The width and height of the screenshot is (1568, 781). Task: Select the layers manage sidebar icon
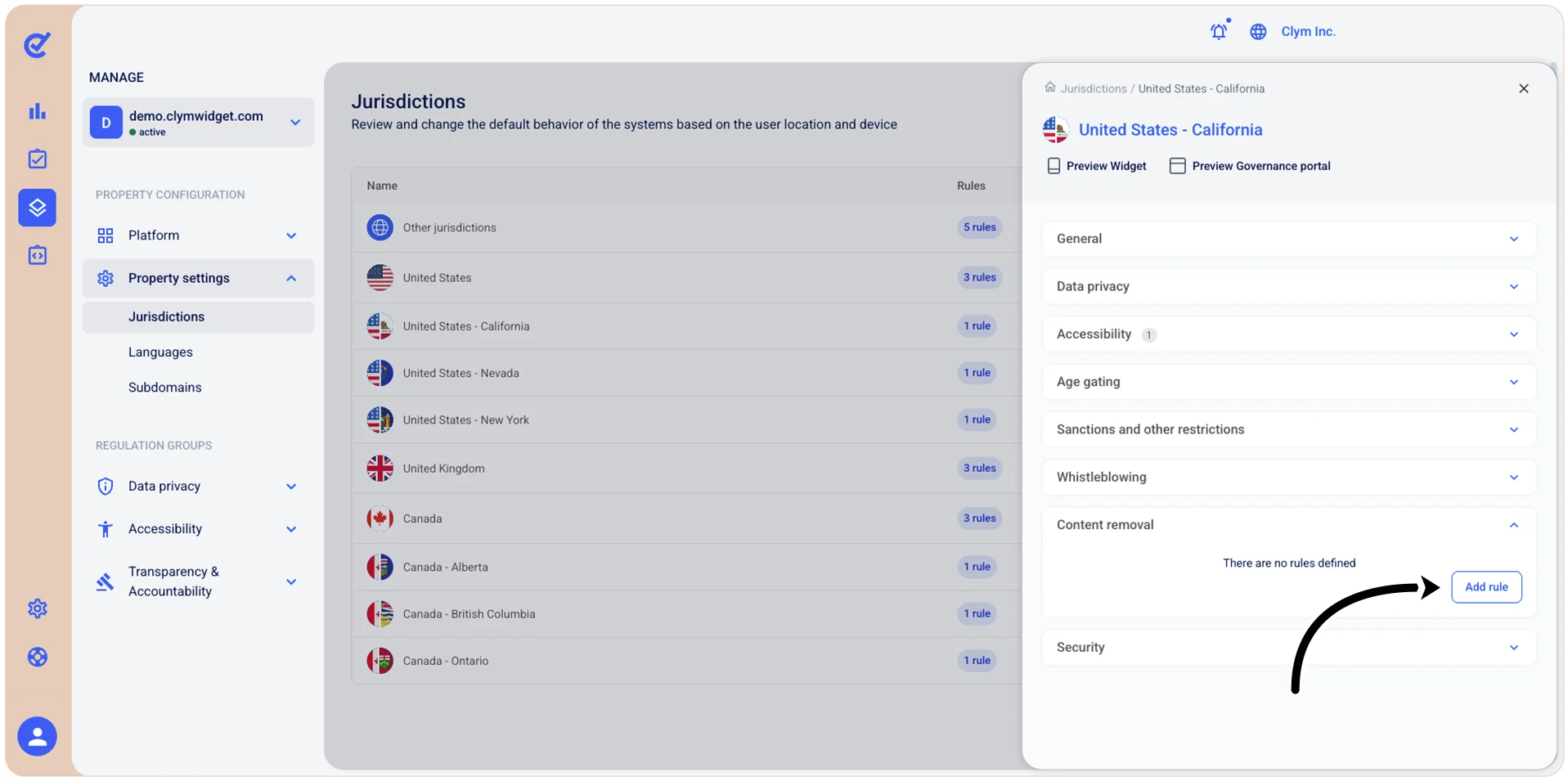pyautogui.click(x=38, y=208)
